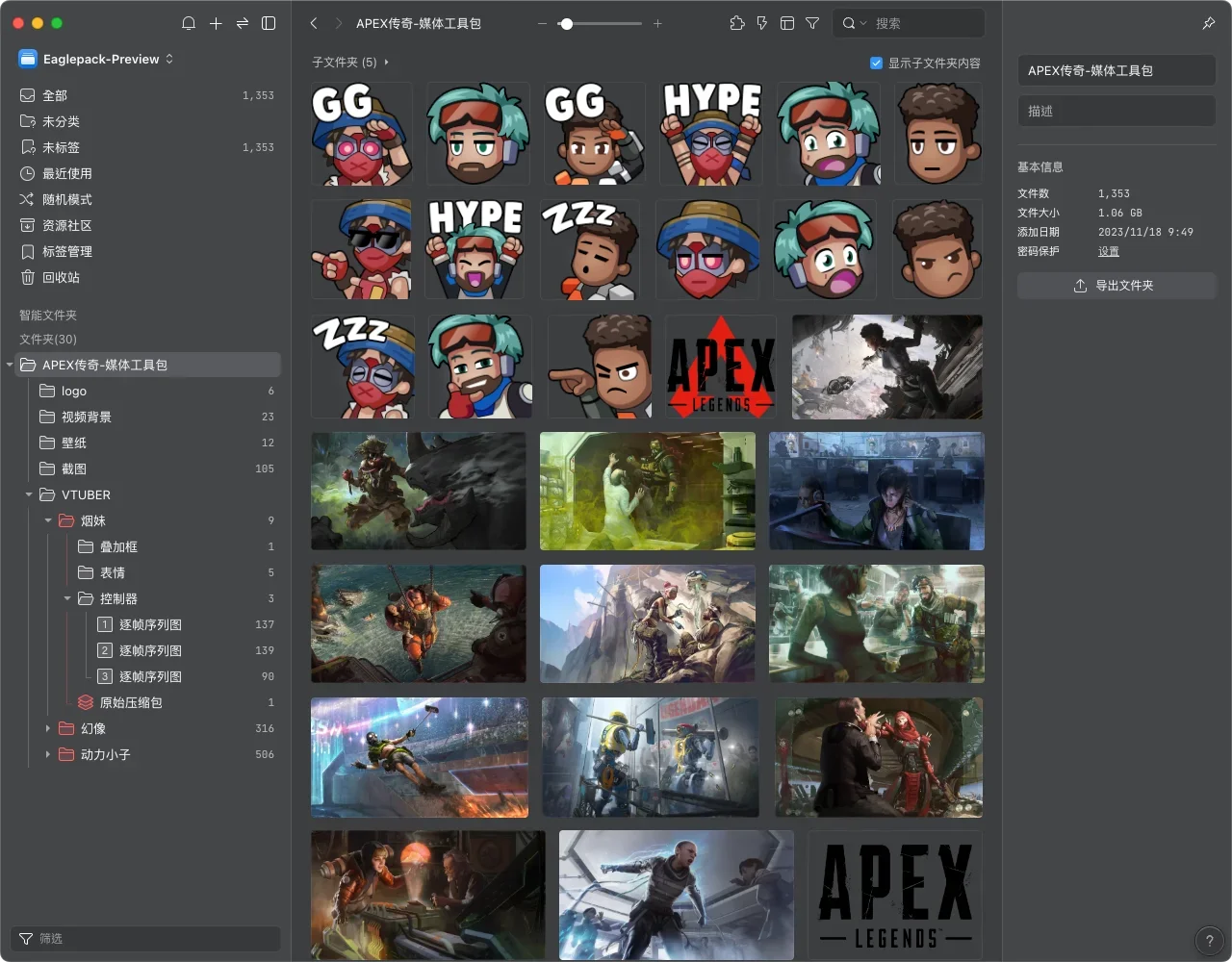Click the sidebar filter funnel icon

coord(26,938)
